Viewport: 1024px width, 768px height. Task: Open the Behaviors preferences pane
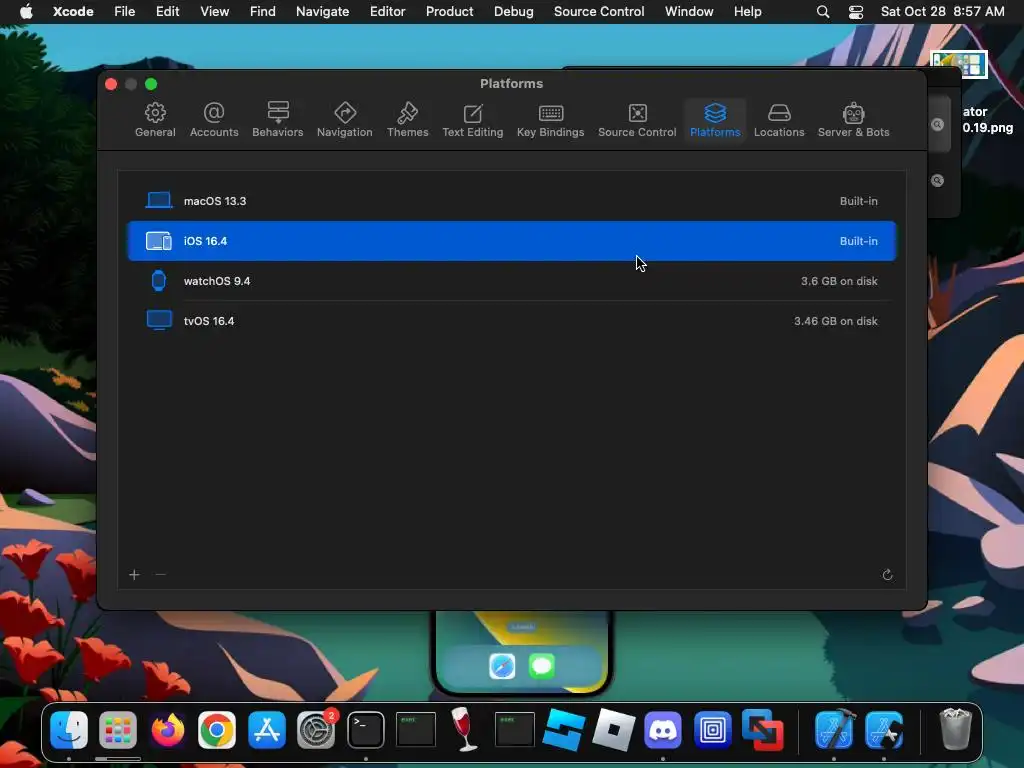(x=278, y=120)
